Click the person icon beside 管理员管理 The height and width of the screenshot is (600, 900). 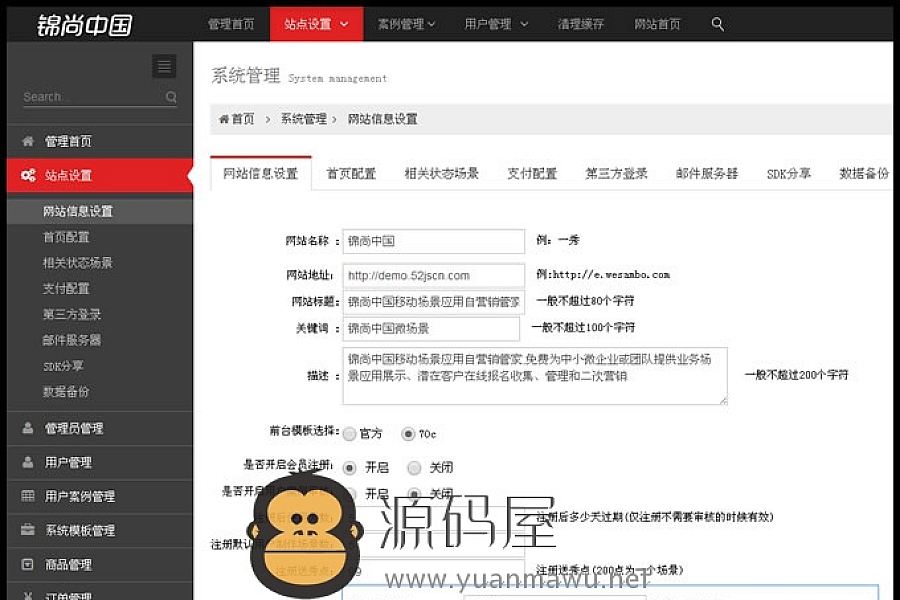(28, 428)
